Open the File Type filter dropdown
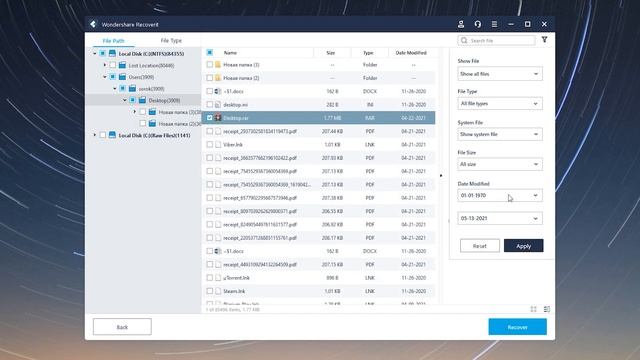The image size is (640, 360). pos(500,104)
